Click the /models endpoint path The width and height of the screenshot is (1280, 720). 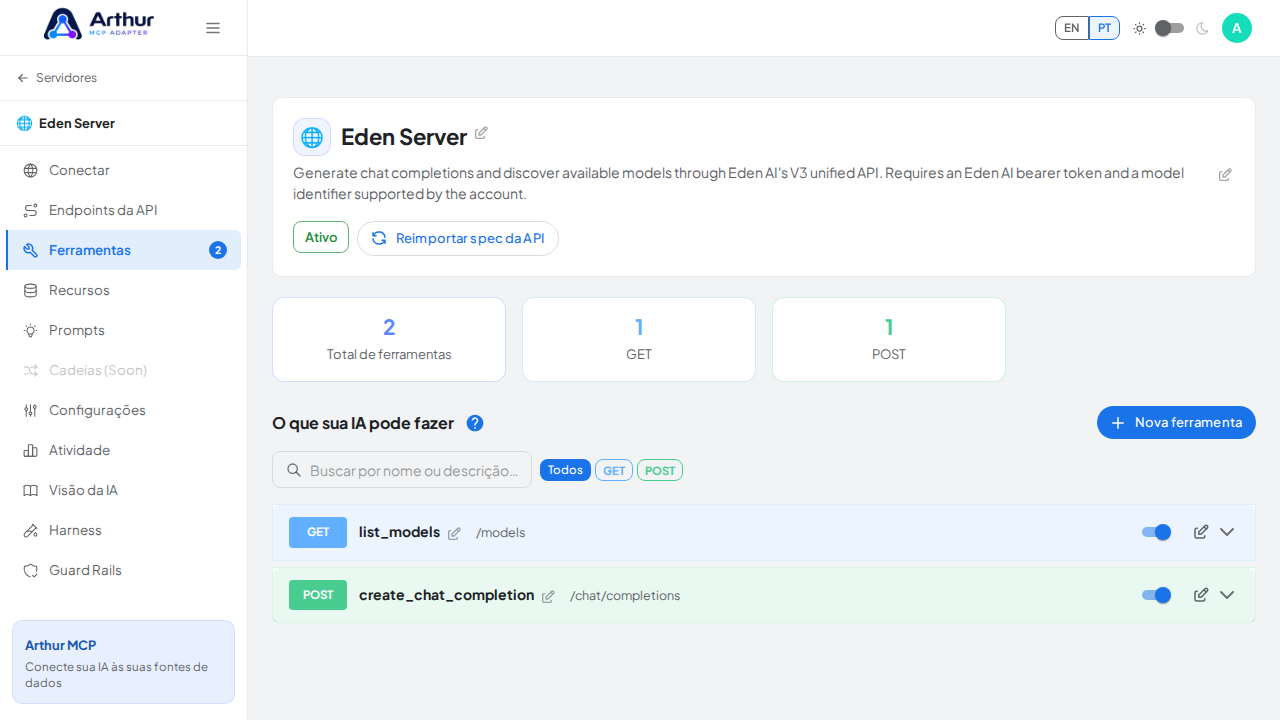500,533
